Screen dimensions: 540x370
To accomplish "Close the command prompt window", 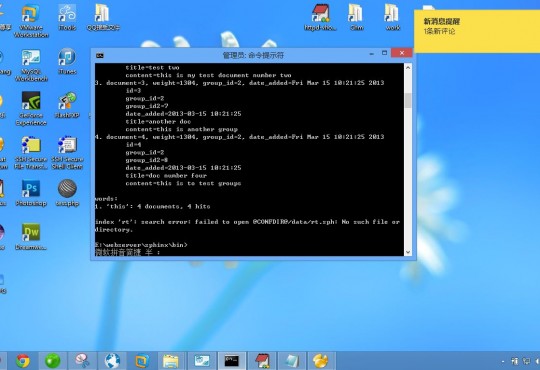I will 402,53.
